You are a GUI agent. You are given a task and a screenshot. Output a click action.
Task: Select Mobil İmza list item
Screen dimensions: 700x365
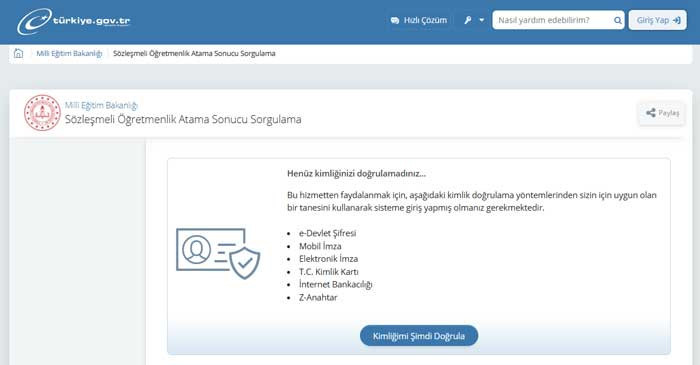[320, 246]
